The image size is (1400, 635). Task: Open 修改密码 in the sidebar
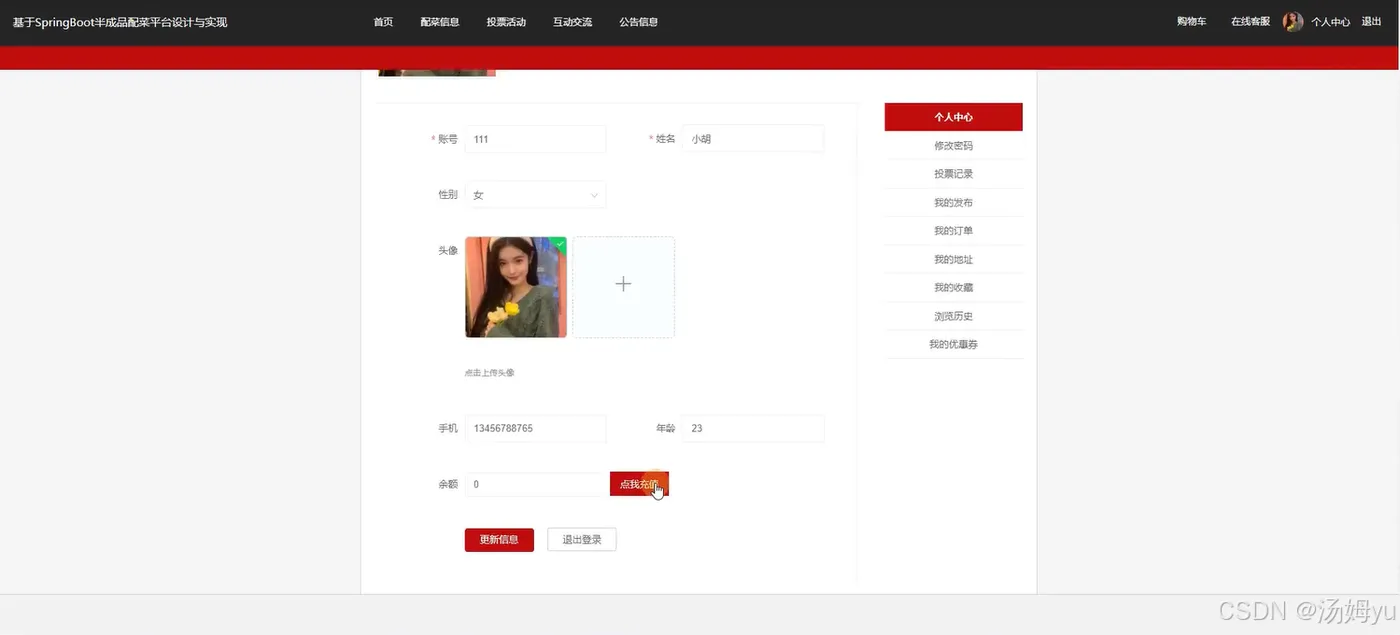[x=953, y=146]
